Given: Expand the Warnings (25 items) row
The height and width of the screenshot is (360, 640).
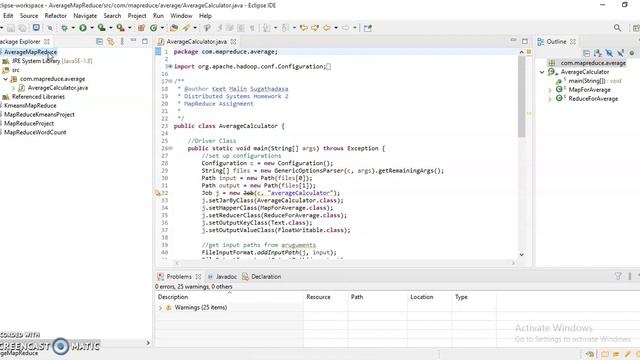Looking at the screenshot, I should (x=160, y=308).
